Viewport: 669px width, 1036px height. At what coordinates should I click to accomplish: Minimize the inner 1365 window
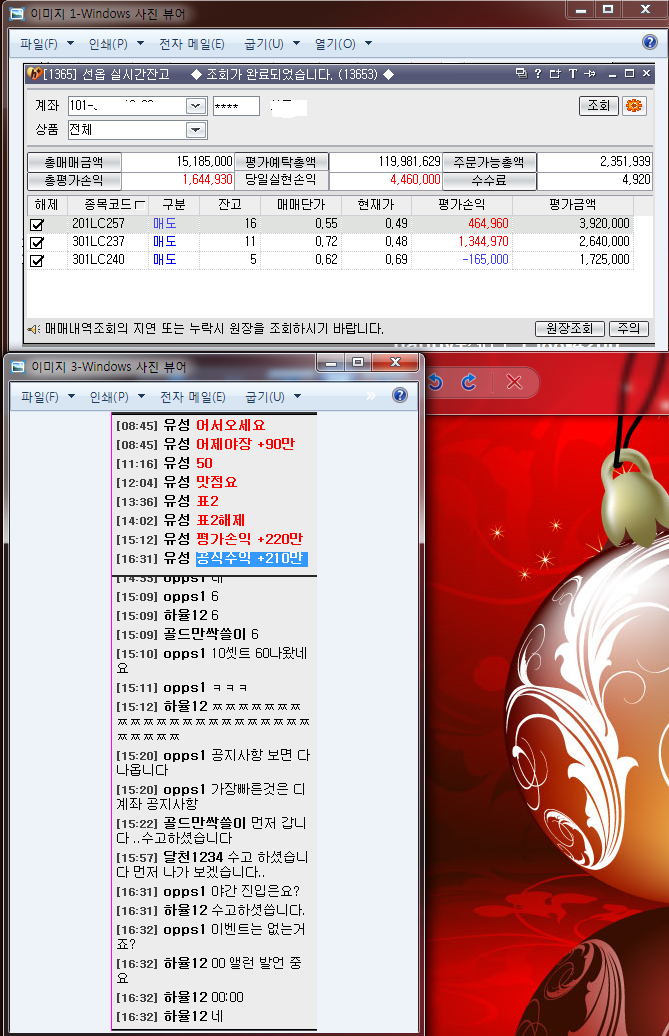[x=612, y=74]
